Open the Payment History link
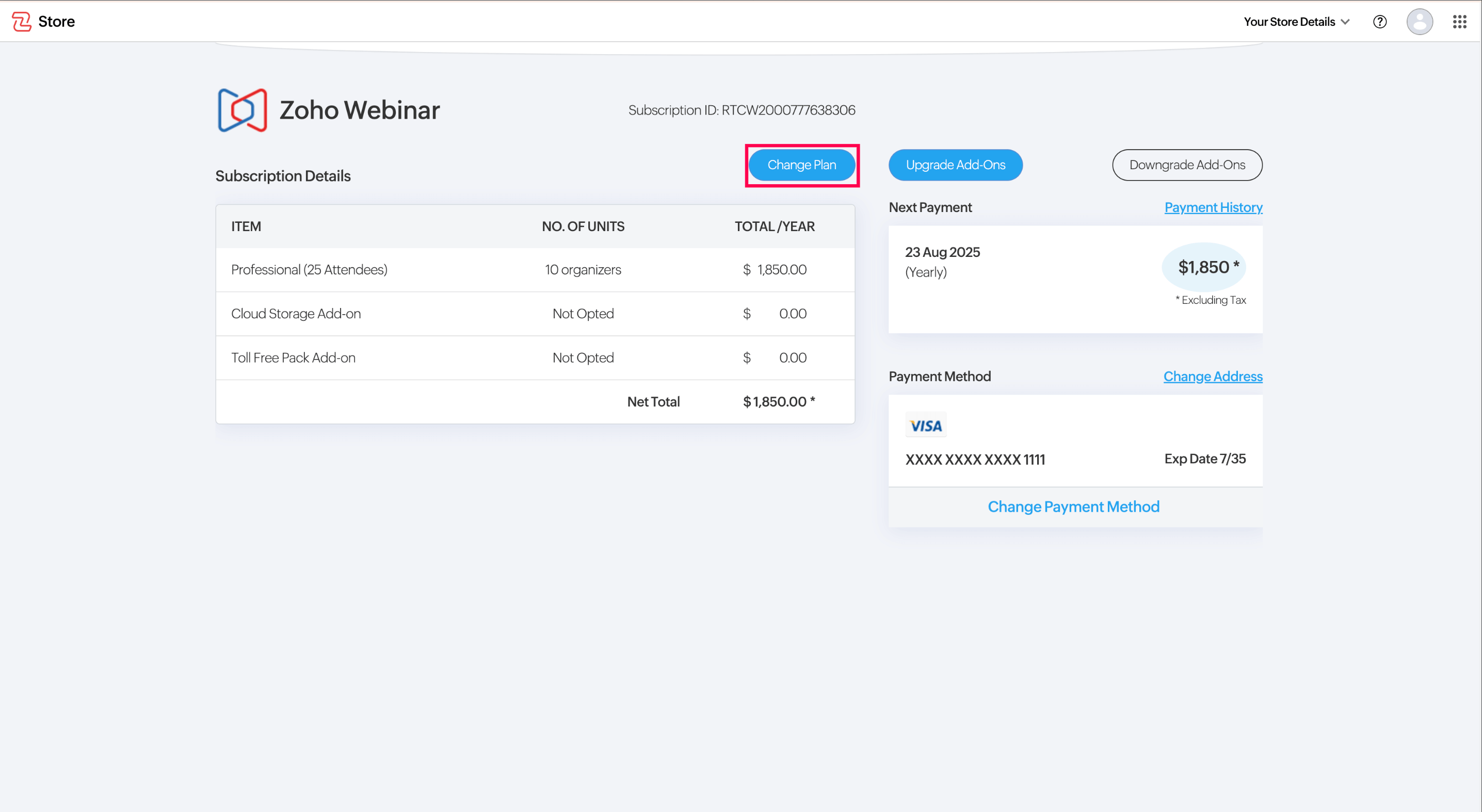 (x=1213, y=207)
